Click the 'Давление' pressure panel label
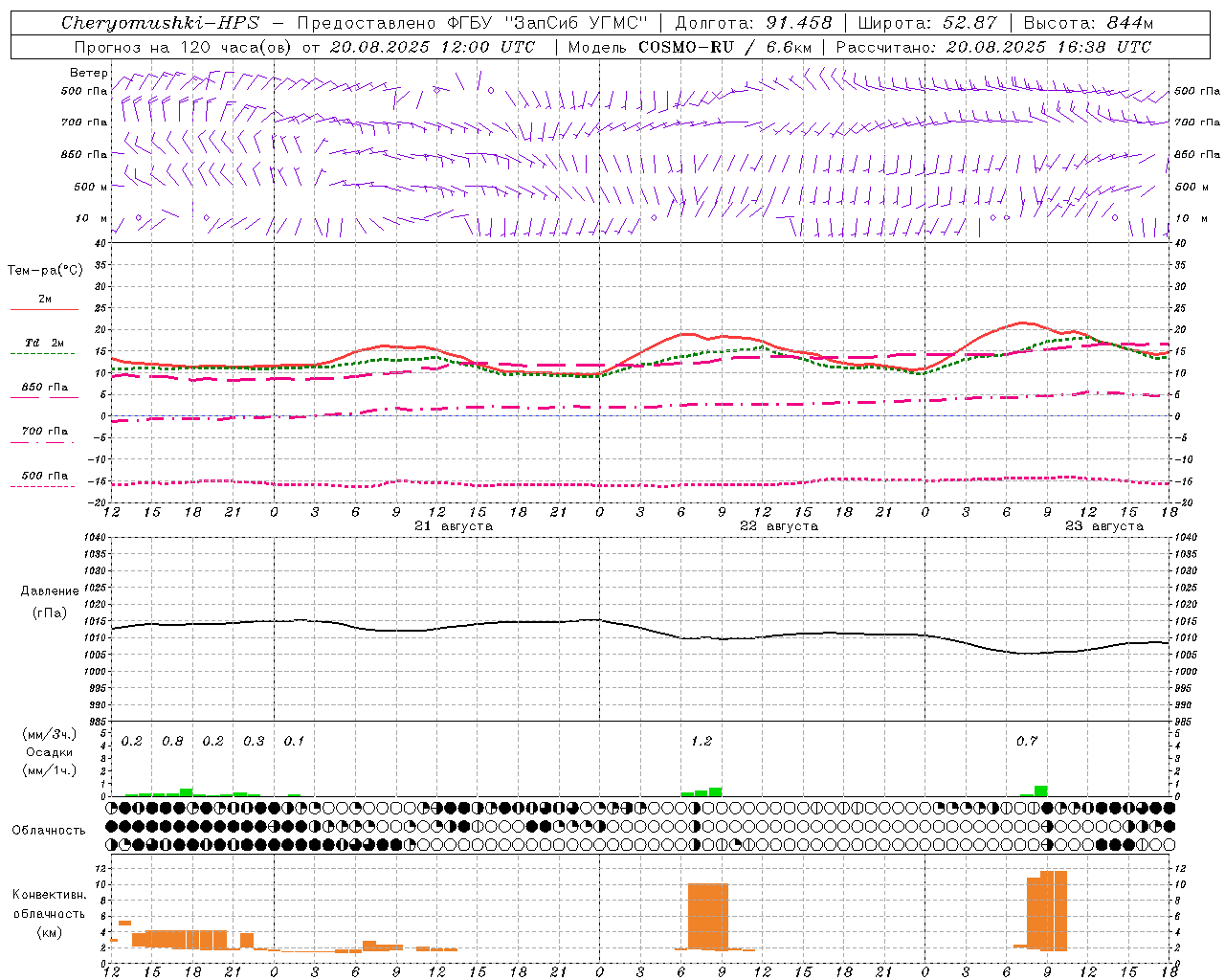 point(50,591)
